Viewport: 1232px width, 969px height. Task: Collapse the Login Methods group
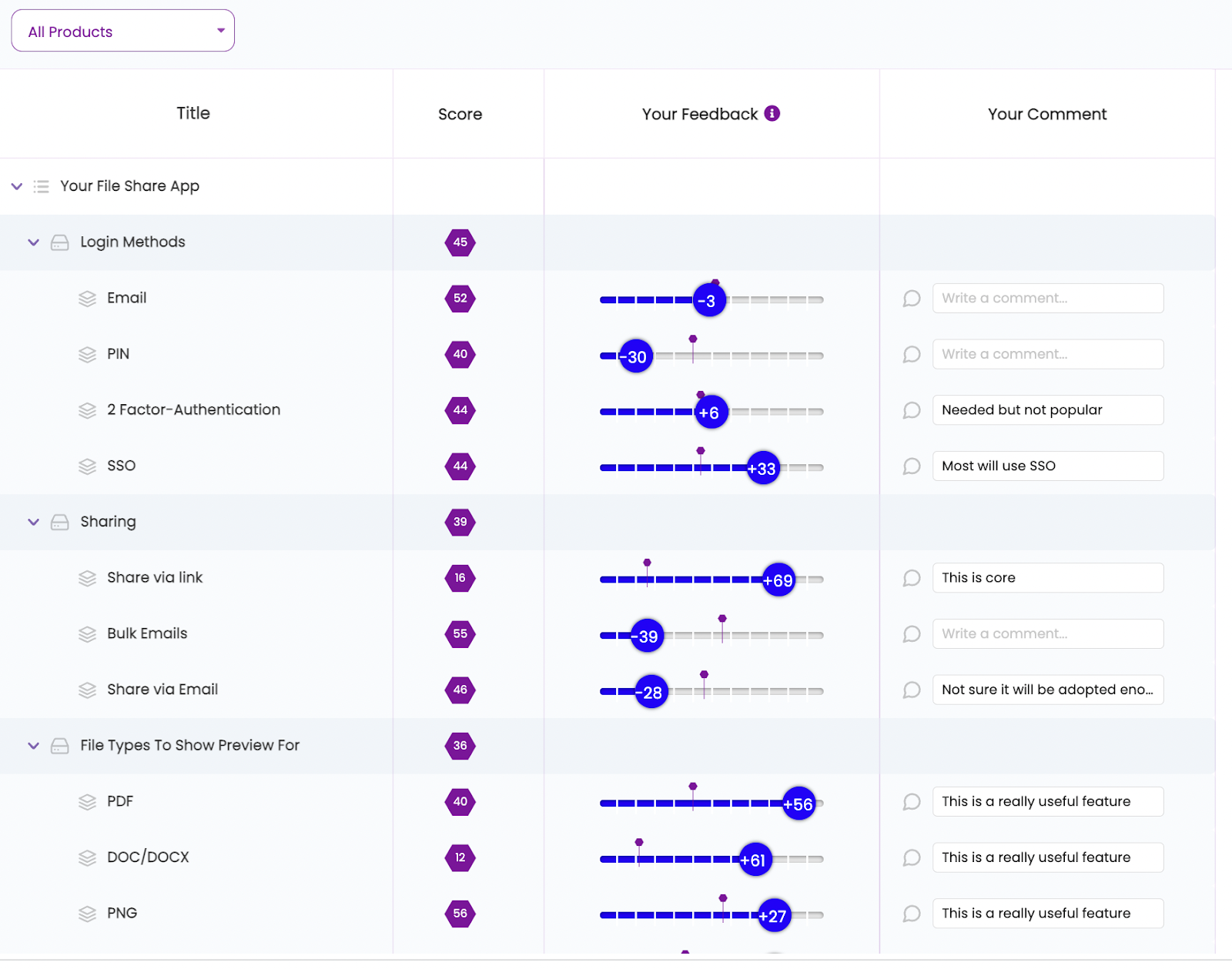pyautogui.click(x=33, y=242)
